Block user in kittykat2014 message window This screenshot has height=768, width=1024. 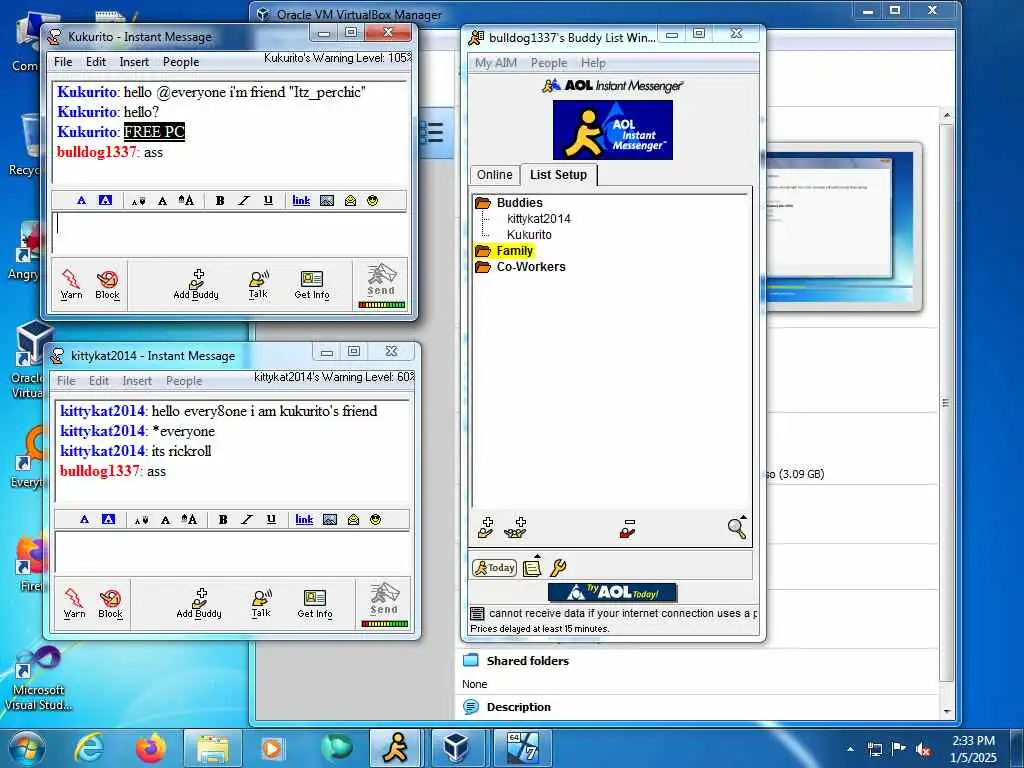click(x=110, y=603)
